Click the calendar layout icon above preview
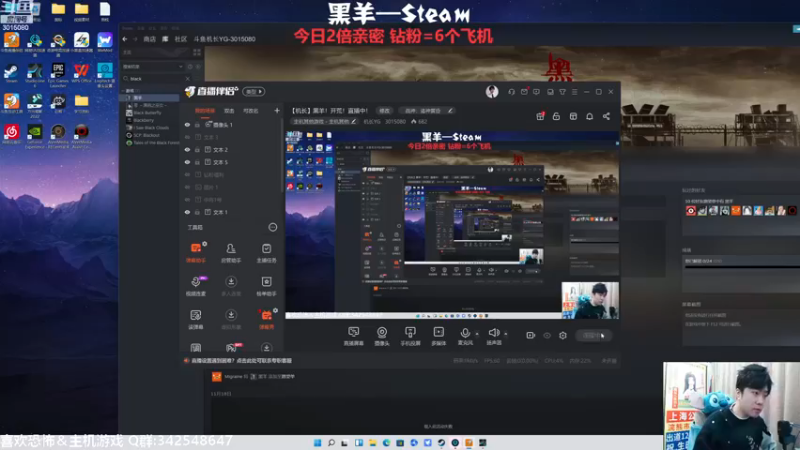This screenshot has height=450, width=800. (x=573, y=116)
